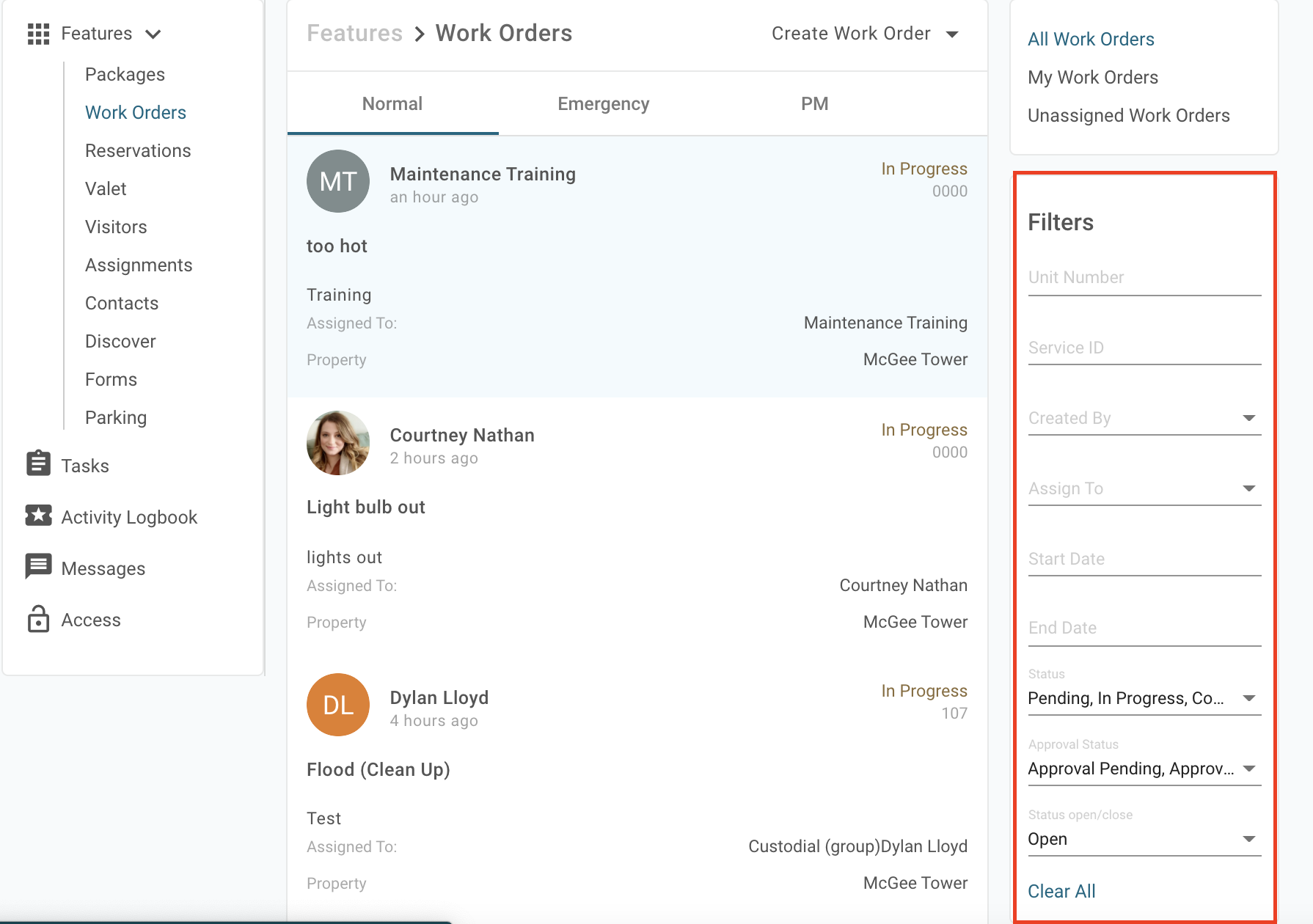The image size is (1313, 924).
Task: Click the Start Date filter field
Action: pyautogui.click(x=1144, y=560)
